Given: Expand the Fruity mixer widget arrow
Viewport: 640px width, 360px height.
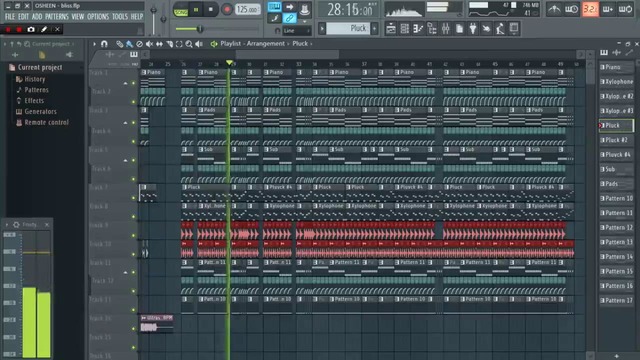Looking at the screenshot, I should tap(7, 224).
